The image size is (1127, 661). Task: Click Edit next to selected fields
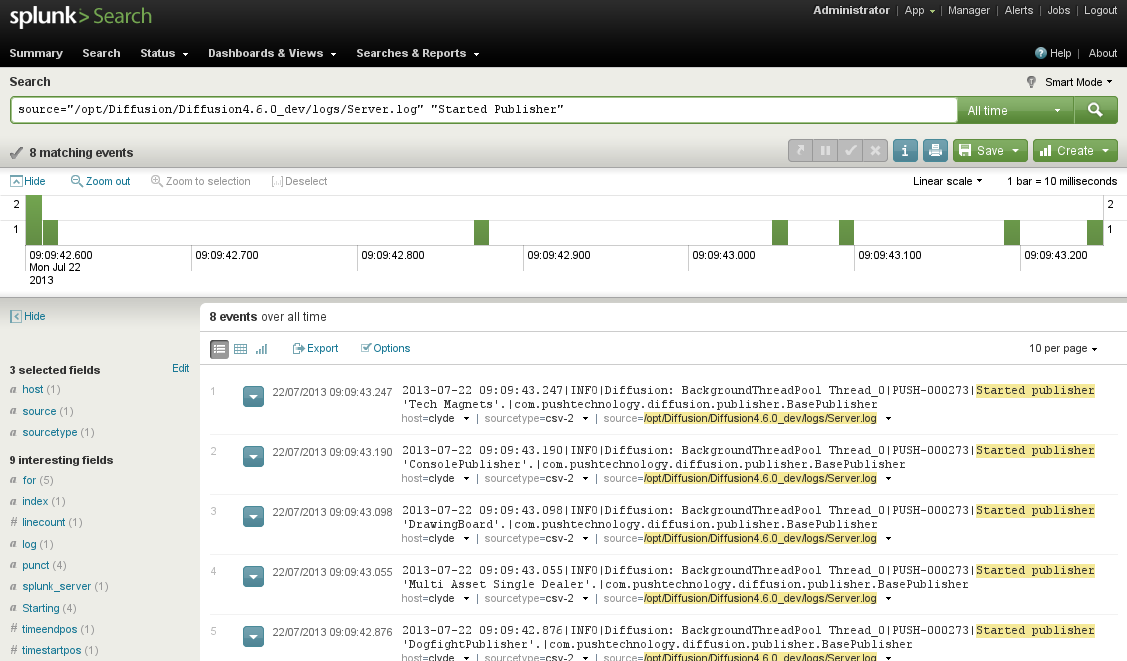pyautogui.click(x=180, y=369)
